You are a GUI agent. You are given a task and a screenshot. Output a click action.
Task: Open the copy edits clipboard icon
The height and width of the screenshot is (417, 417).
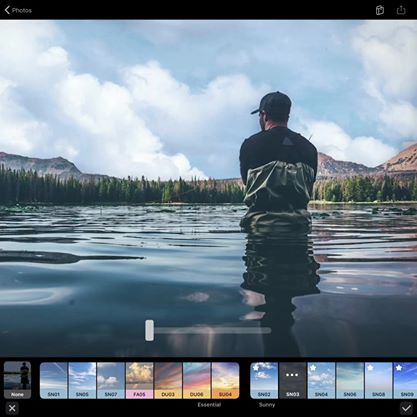click(380, 10)
